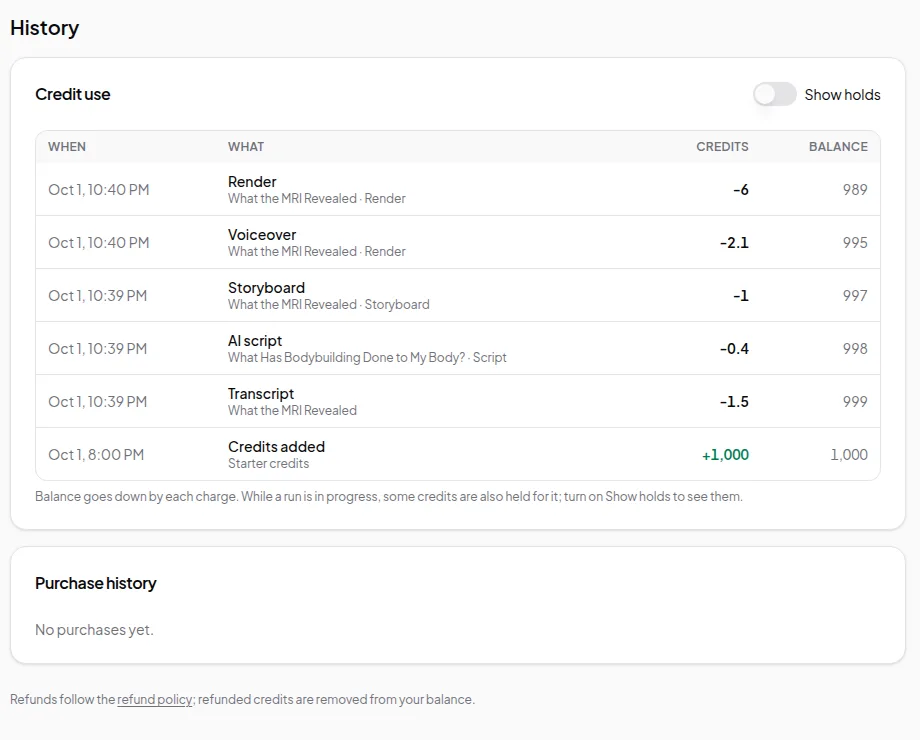The height and width of the screenshot is (740, 920).
Task: Click the -2.1 credits value
Action: pyautogui.click(x=734, y=242)
